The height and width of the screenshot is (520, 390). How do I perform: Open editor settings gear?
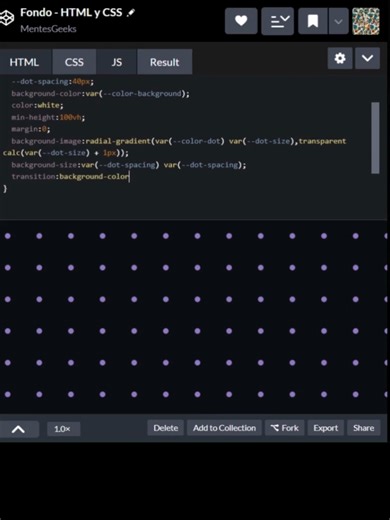point(340,58)
